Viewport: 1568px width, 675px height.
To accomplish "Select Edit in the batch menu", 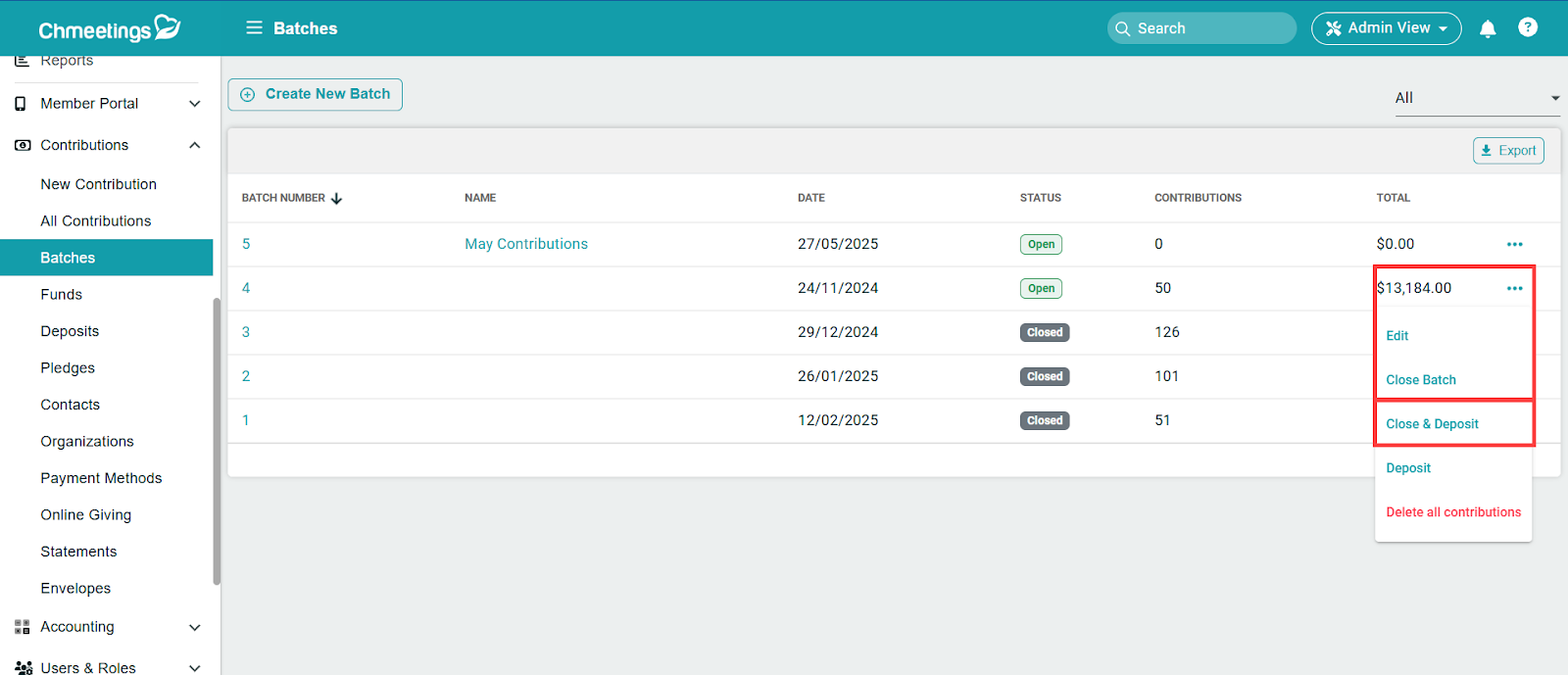I will pos(1396,335).
